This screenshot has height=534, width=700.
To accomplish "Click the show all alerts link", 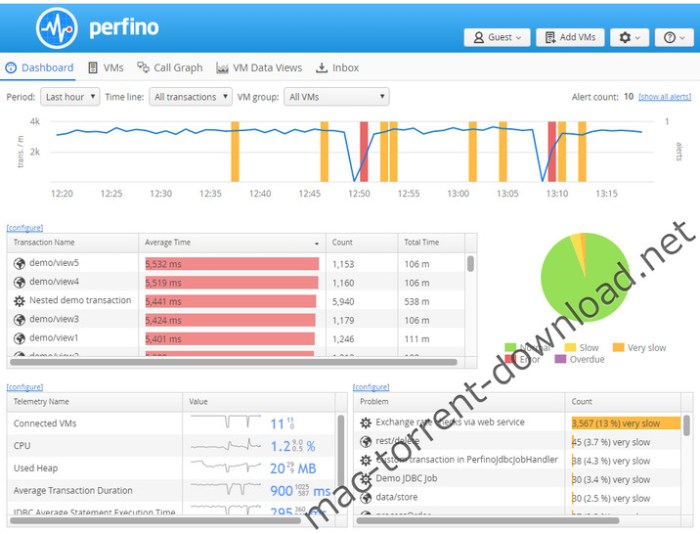I will 665,97.
